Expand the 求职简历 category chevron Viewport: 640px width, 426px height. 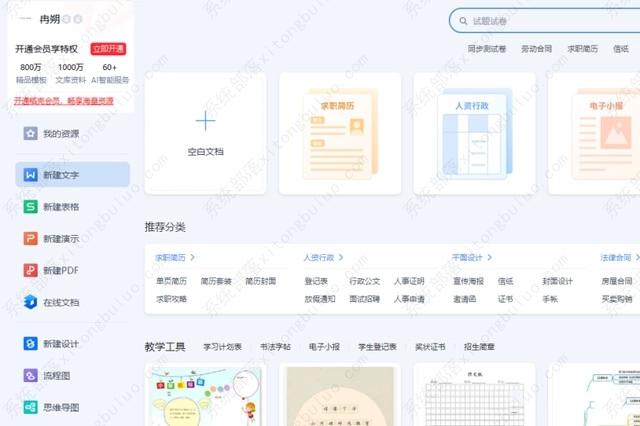coord(192,257)
